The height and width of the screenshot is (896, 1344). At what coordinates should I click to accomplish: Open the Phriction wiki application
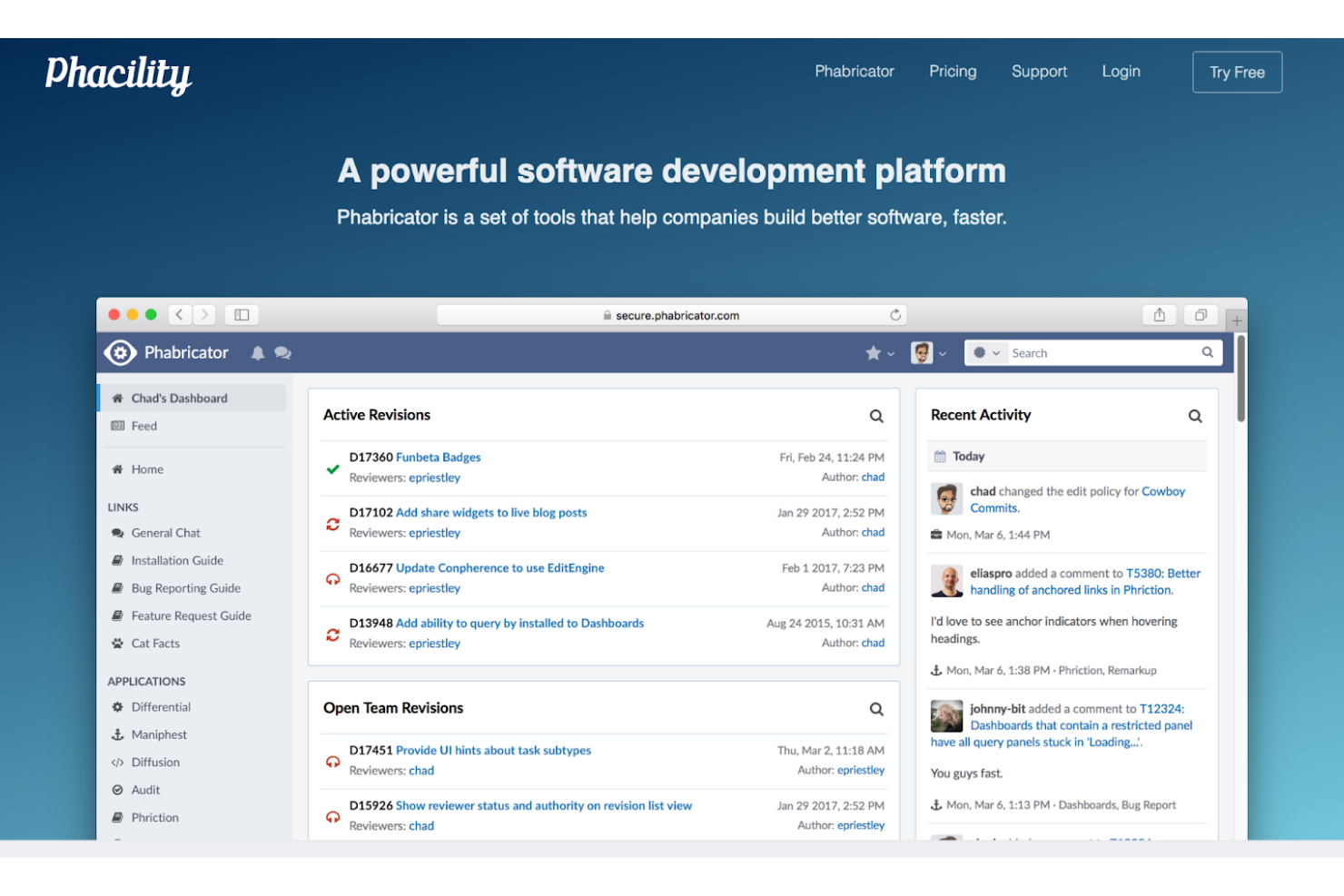click(155, 817)
